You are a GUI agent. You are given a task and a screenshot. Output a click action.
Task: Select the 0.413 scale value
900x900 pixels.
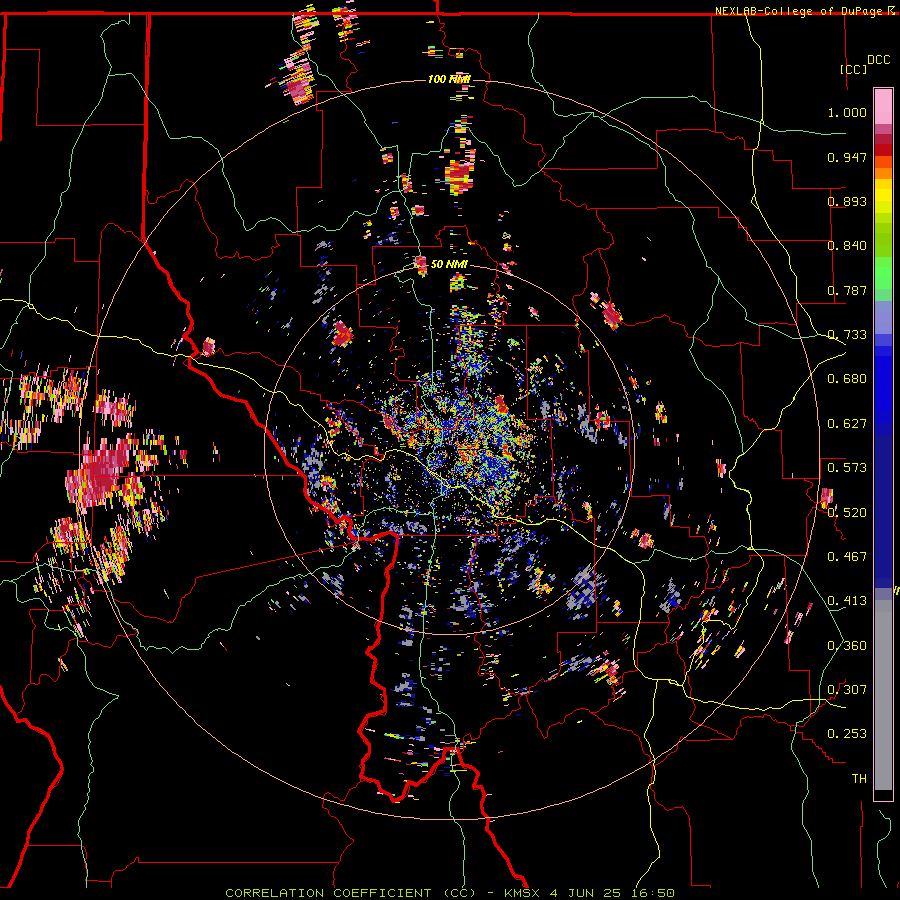coord(847,601)
